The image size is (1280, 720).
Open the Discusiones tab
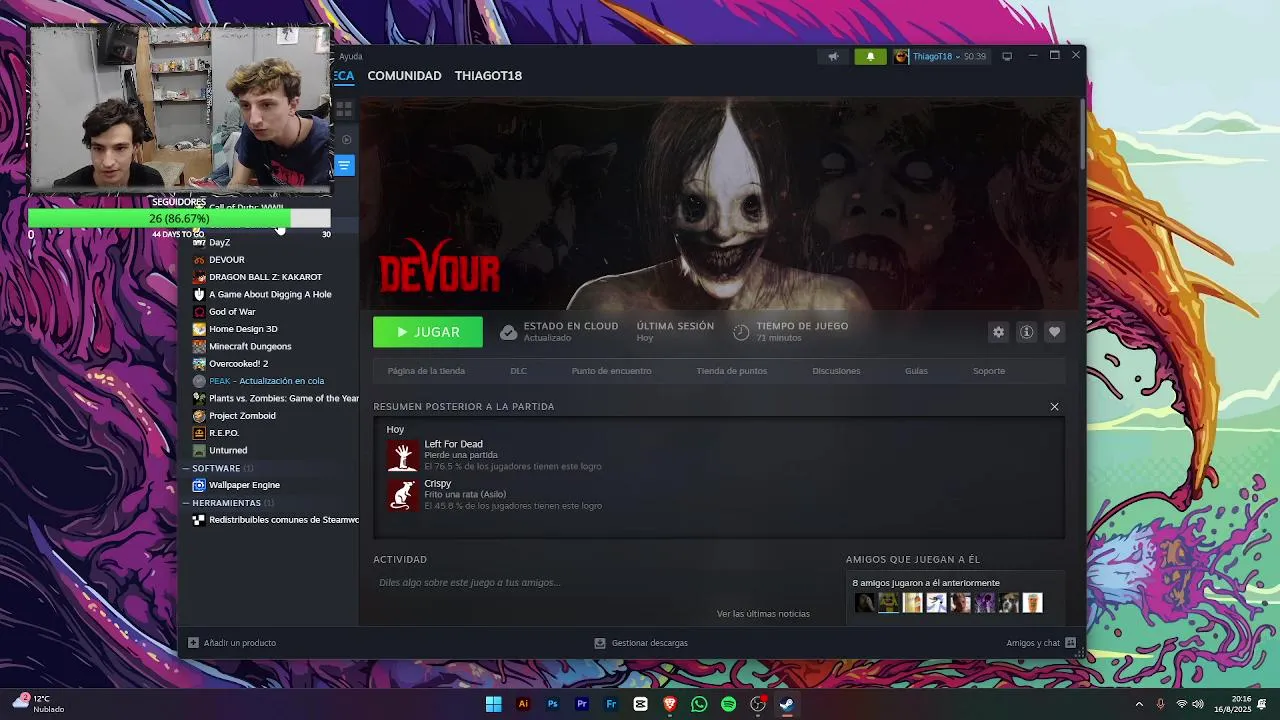click(x=836, y=371)
